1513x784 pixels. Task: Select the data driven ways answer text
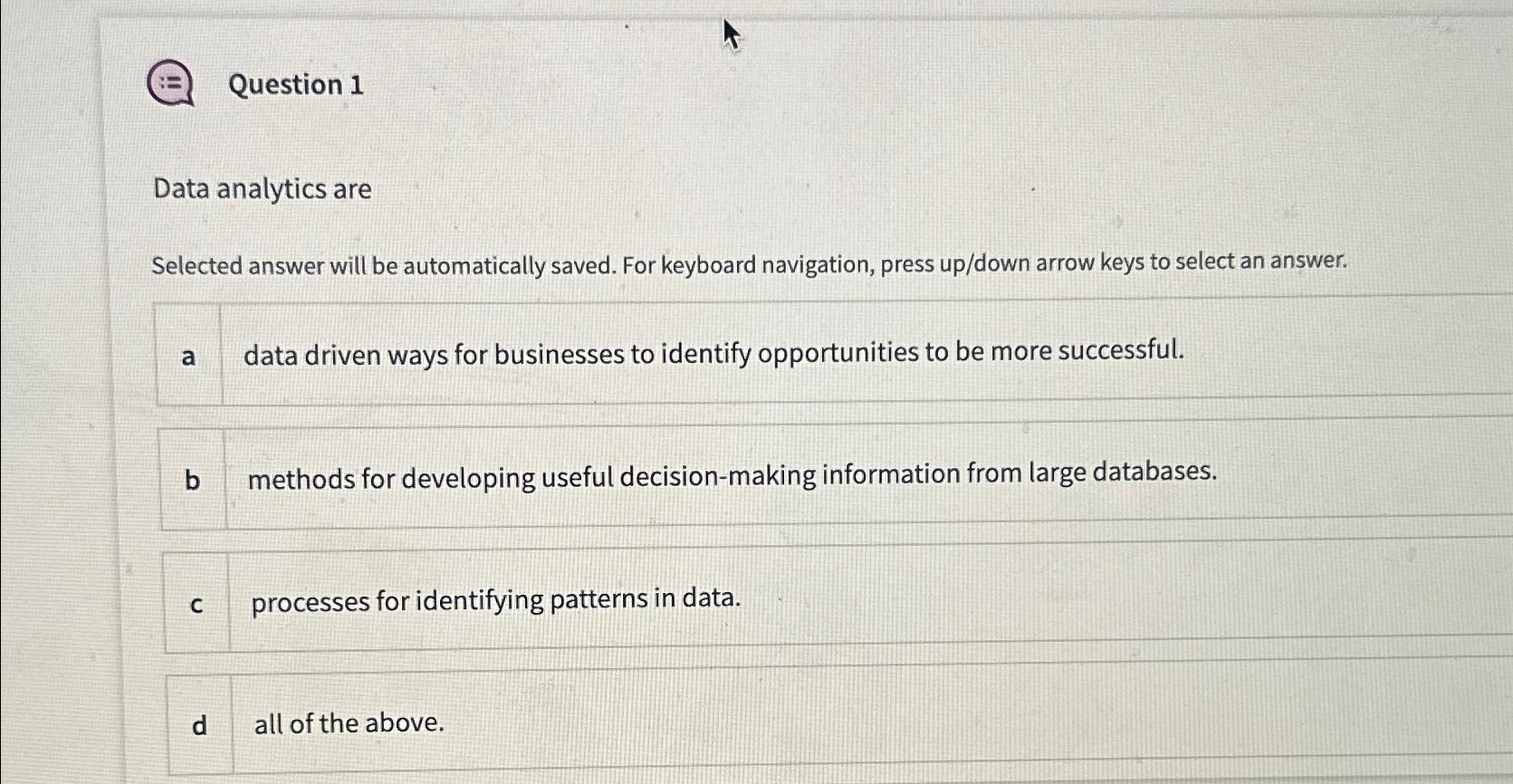[x=713, y=352]
